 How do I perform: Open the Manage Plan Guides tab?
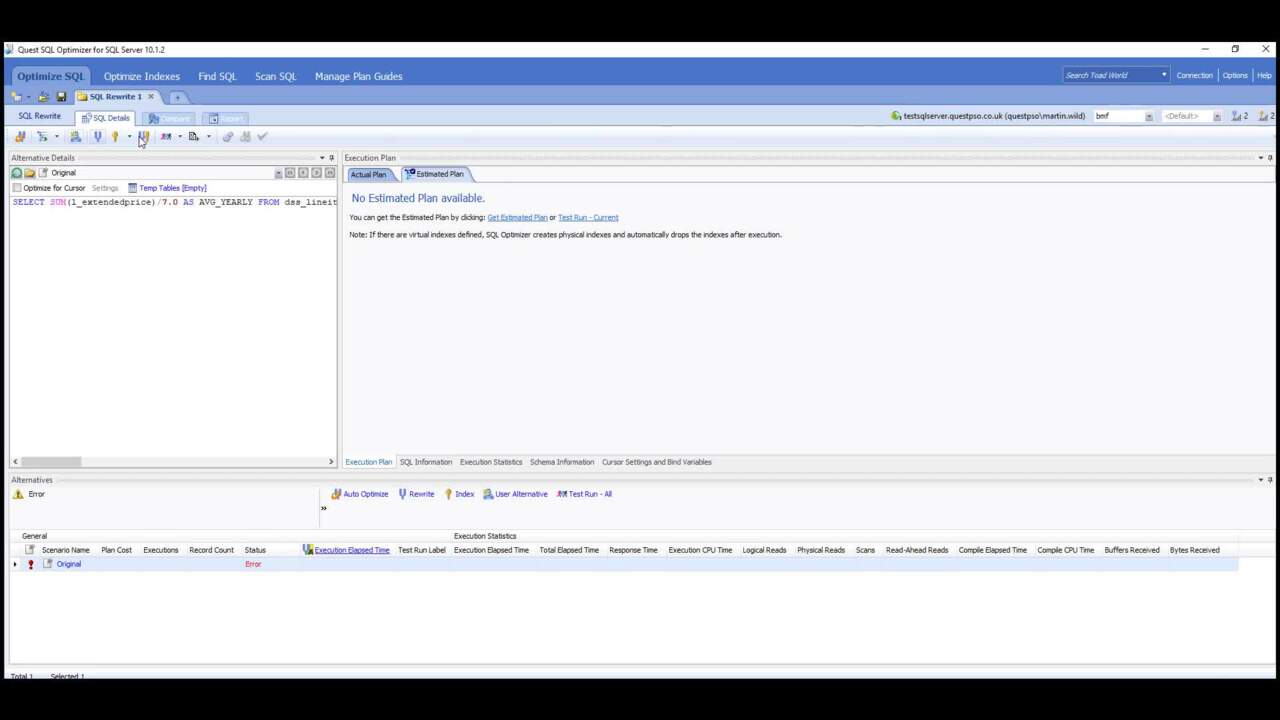358,76
